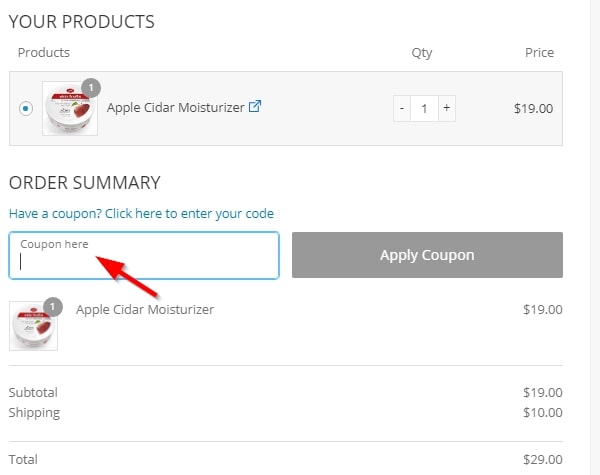
Task: Click the moisturizer thumbnail in Order Summary
Action: (x=33, y=325)
